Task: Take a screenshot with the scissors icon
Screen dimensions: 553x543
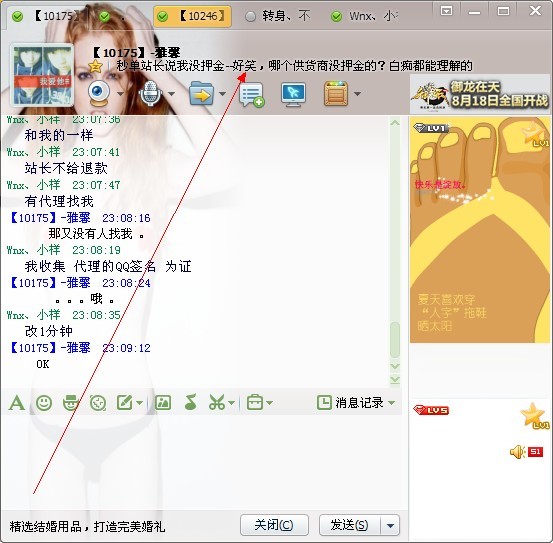Action: (x=217, y=402)
